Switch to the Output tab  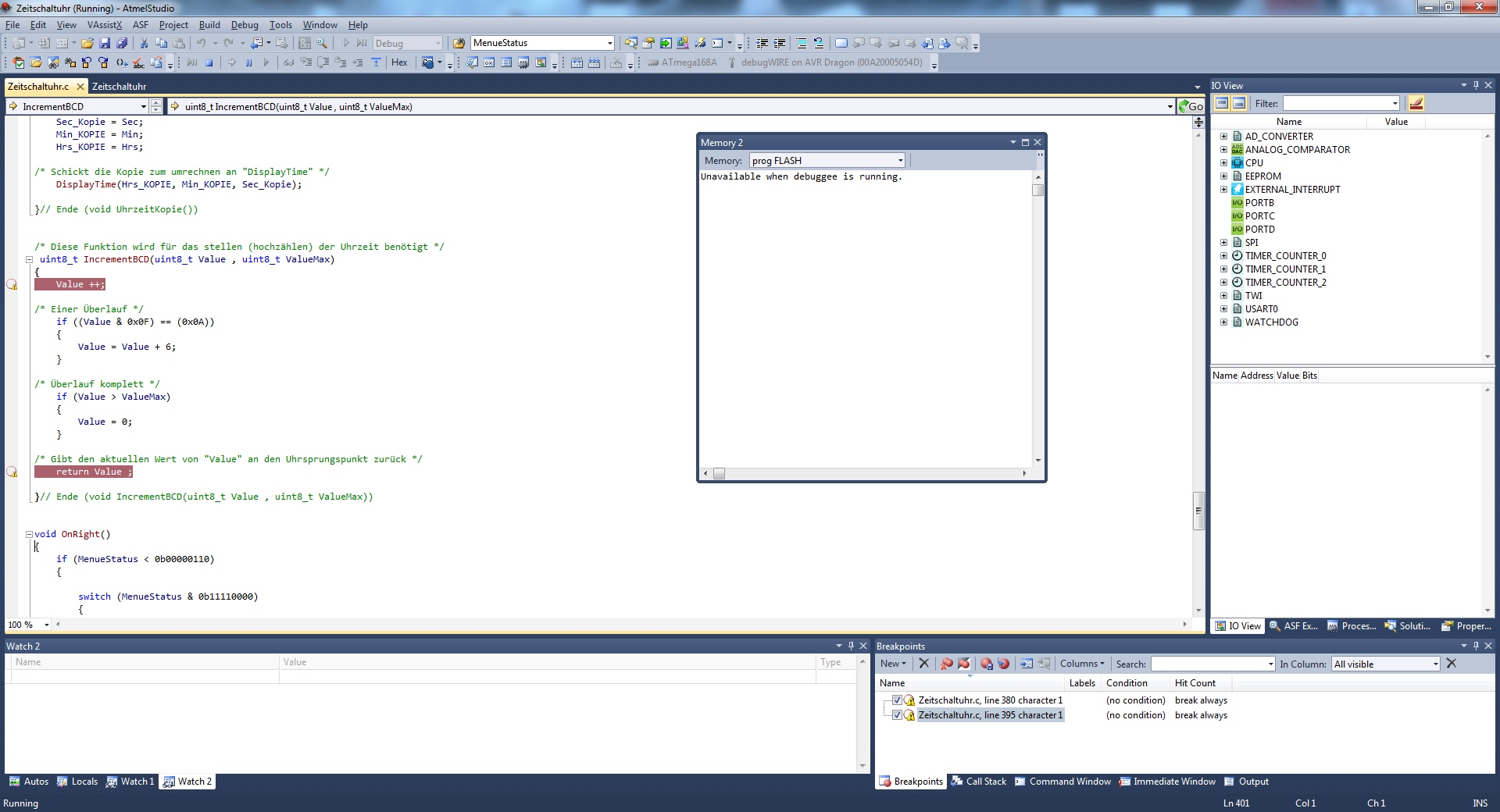pyautogui.click(x=1246, y=782)
